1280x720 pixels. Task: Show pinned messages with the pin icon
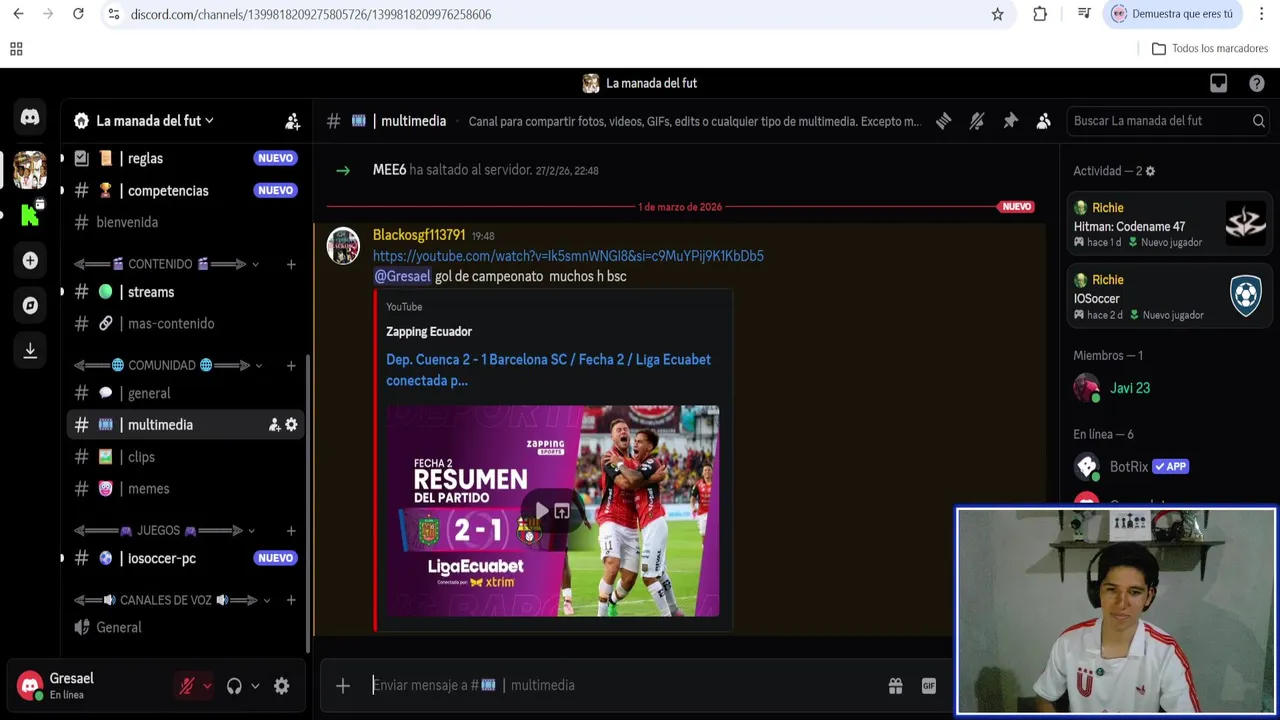coord(1010,121)
